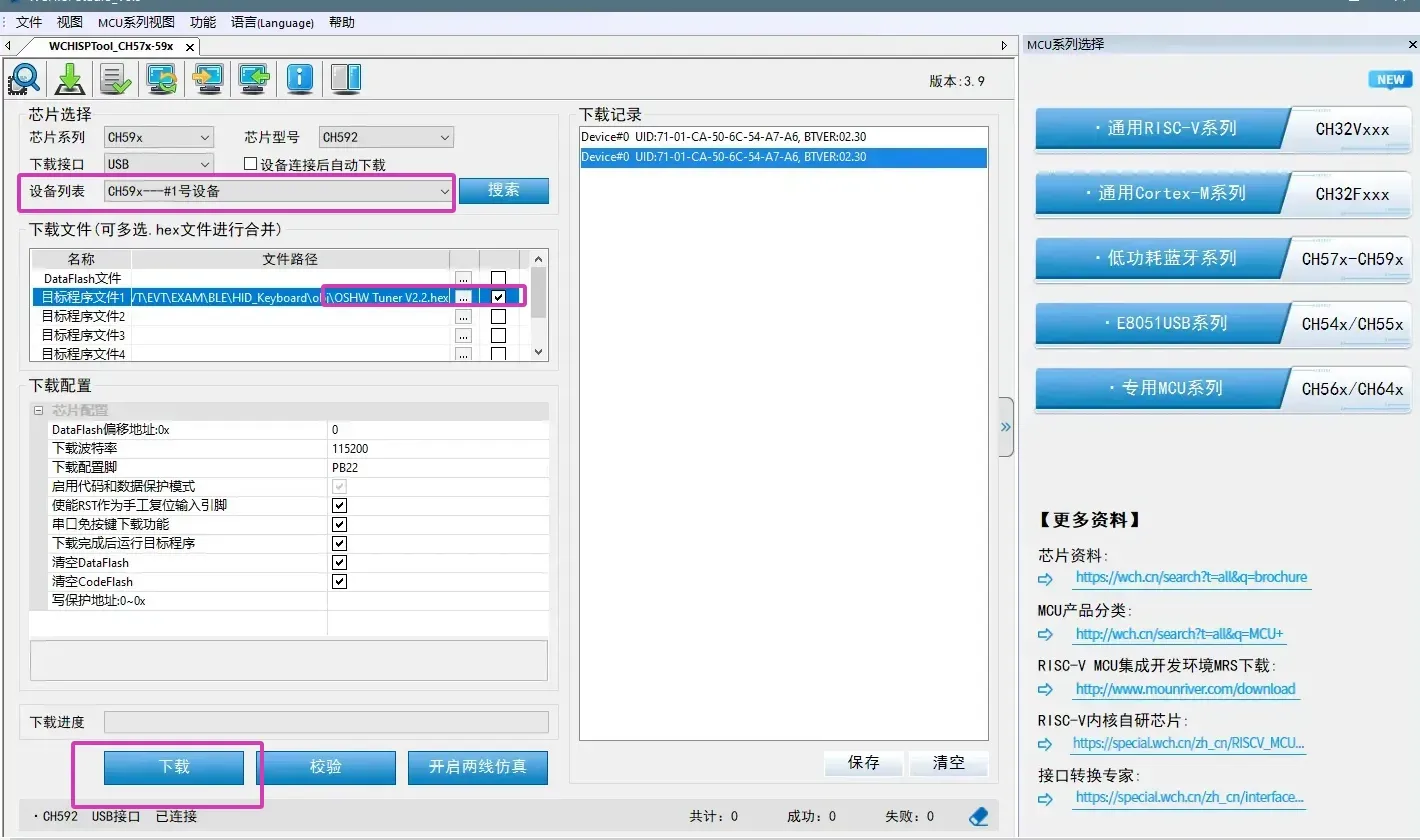Open the blue info toolbar icon

[300, 78]
